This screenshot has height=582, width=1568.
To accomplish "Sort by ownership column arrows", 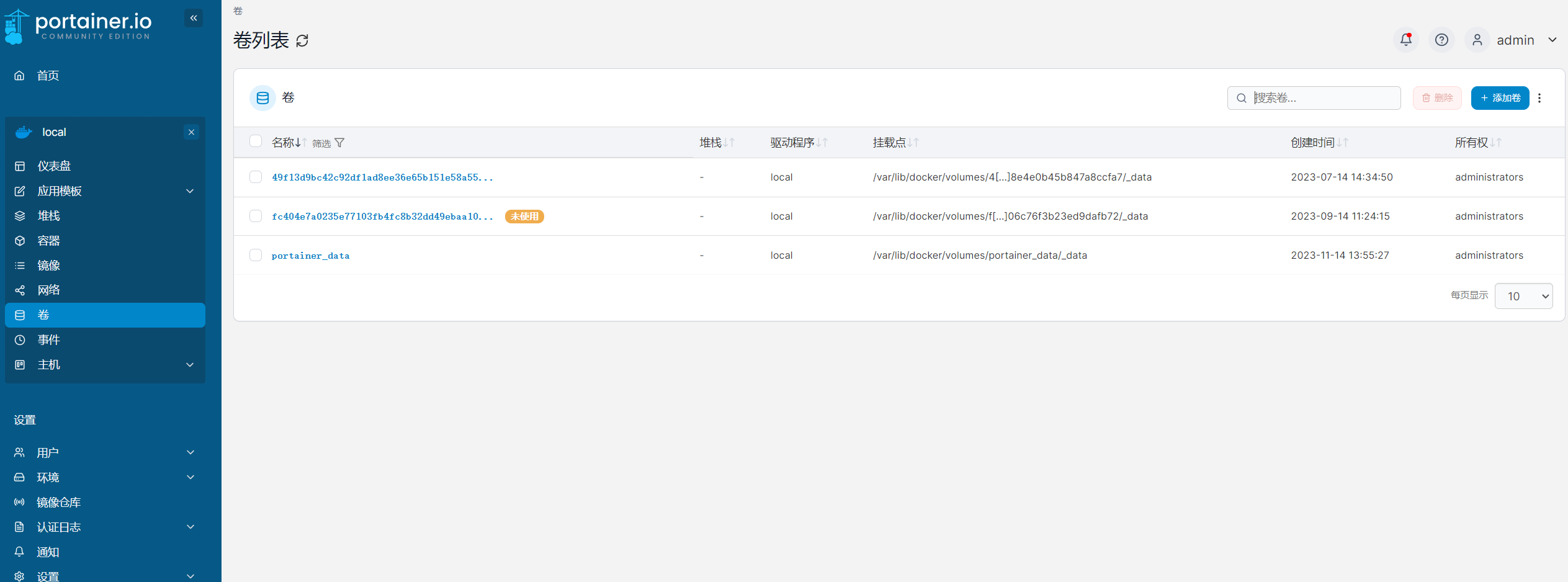I will tap(1496, 143).
